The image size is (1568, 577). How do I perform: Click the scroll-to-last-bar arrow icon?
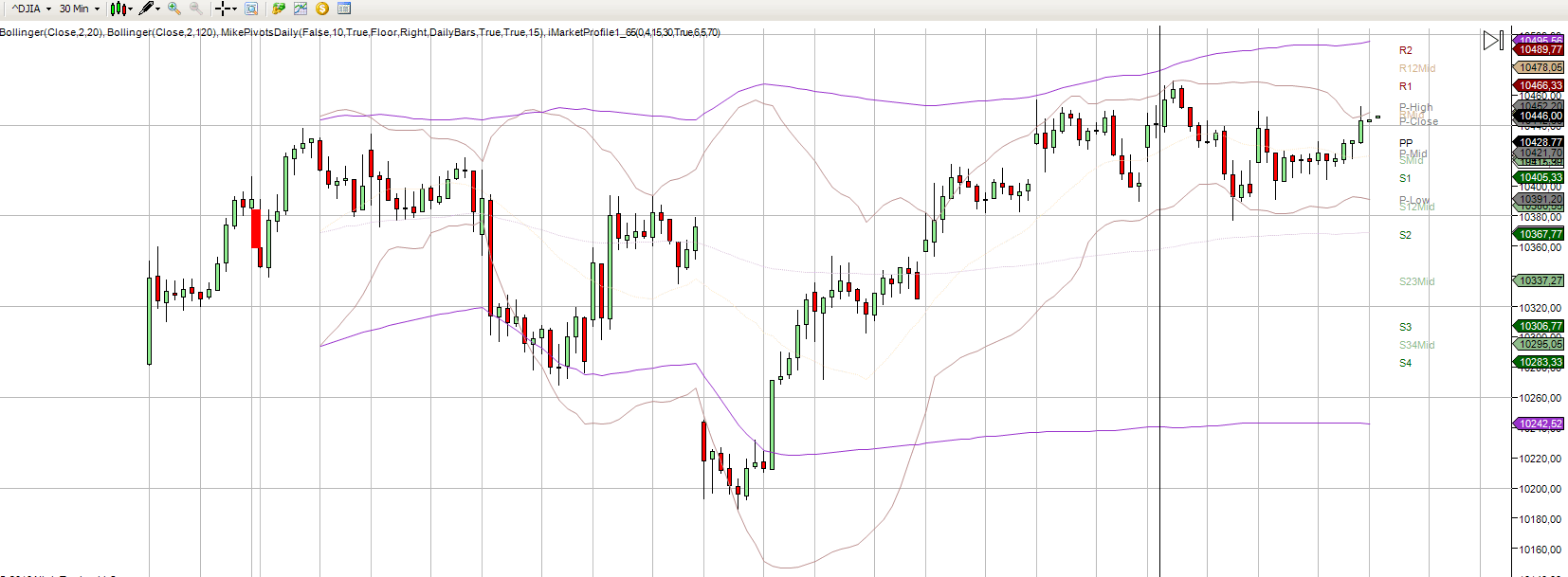tap(1493, 40)
